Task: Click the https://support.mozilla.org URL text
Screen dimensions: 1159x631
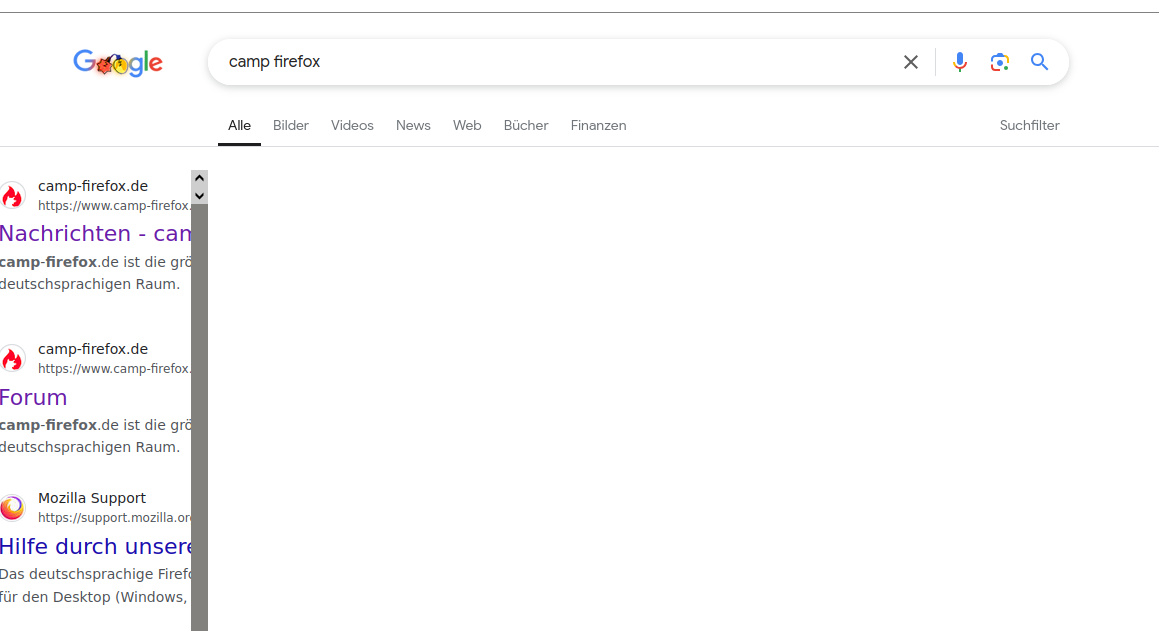Action: [115, 518]
